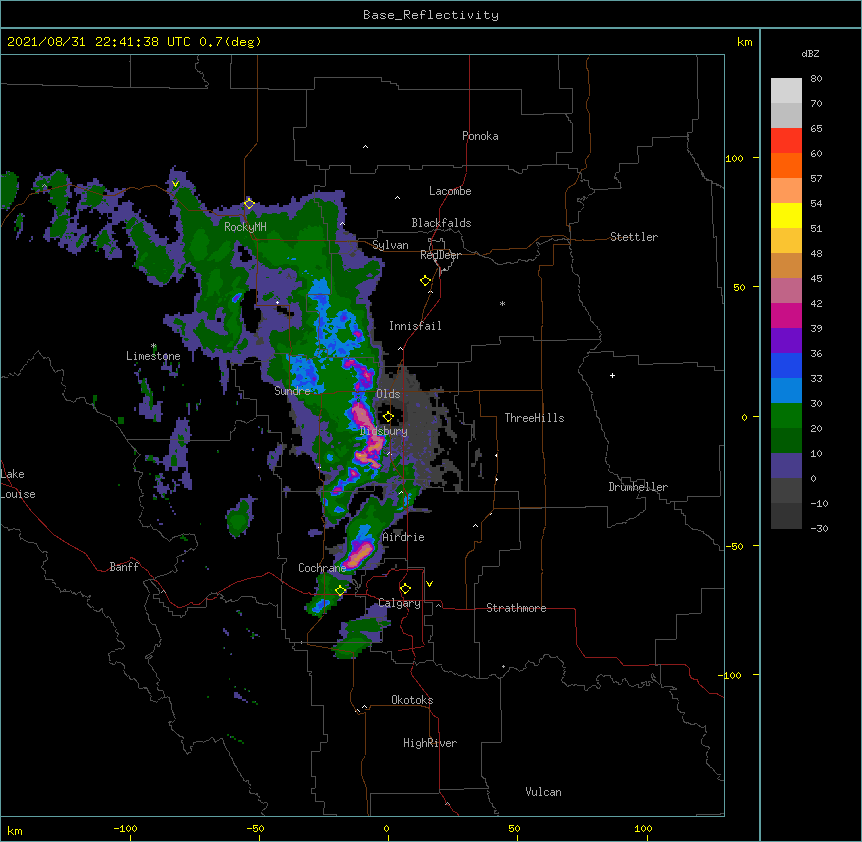Click the Sylvan label on map

click(x=390, y=245)
